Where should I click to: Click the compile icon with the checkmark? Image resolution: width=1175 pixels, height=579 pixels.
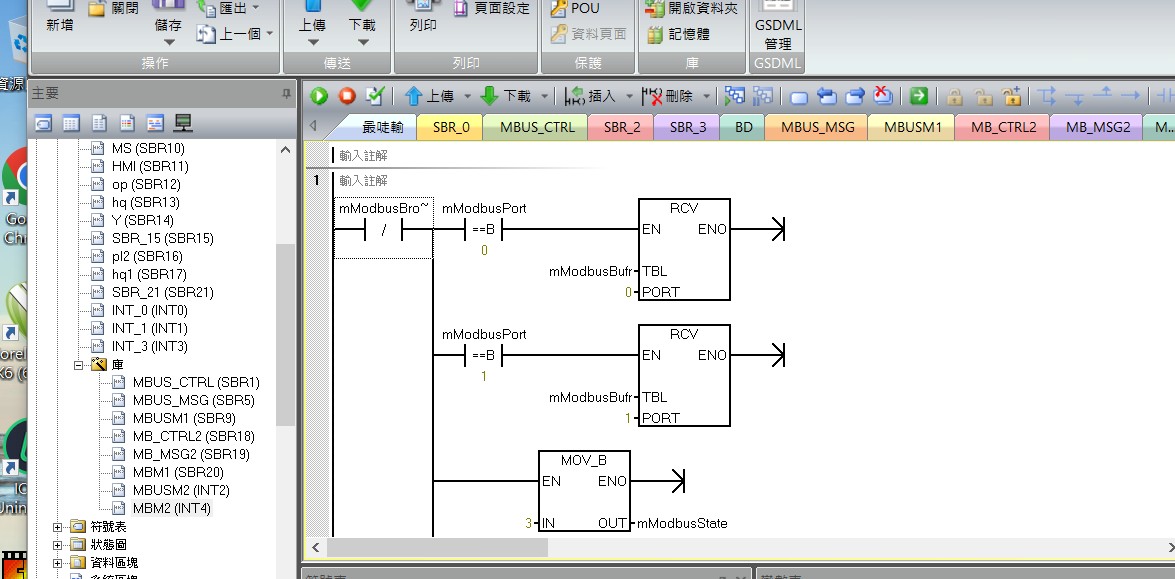coord(375,96)
